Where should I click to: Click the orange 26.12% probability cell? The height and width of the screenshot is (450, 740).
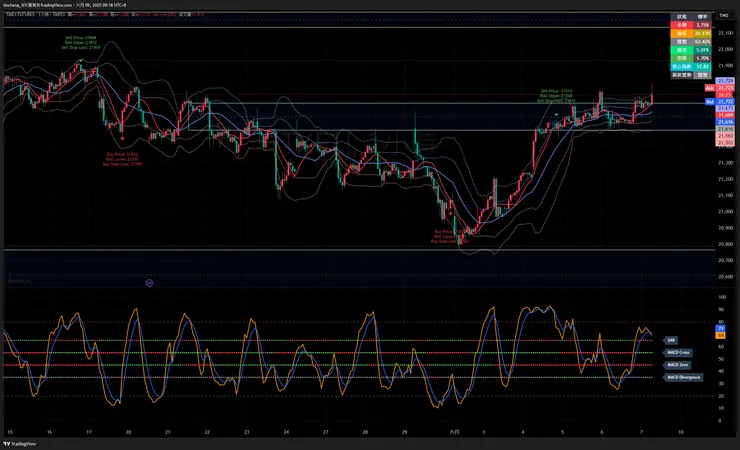(702, 33)
